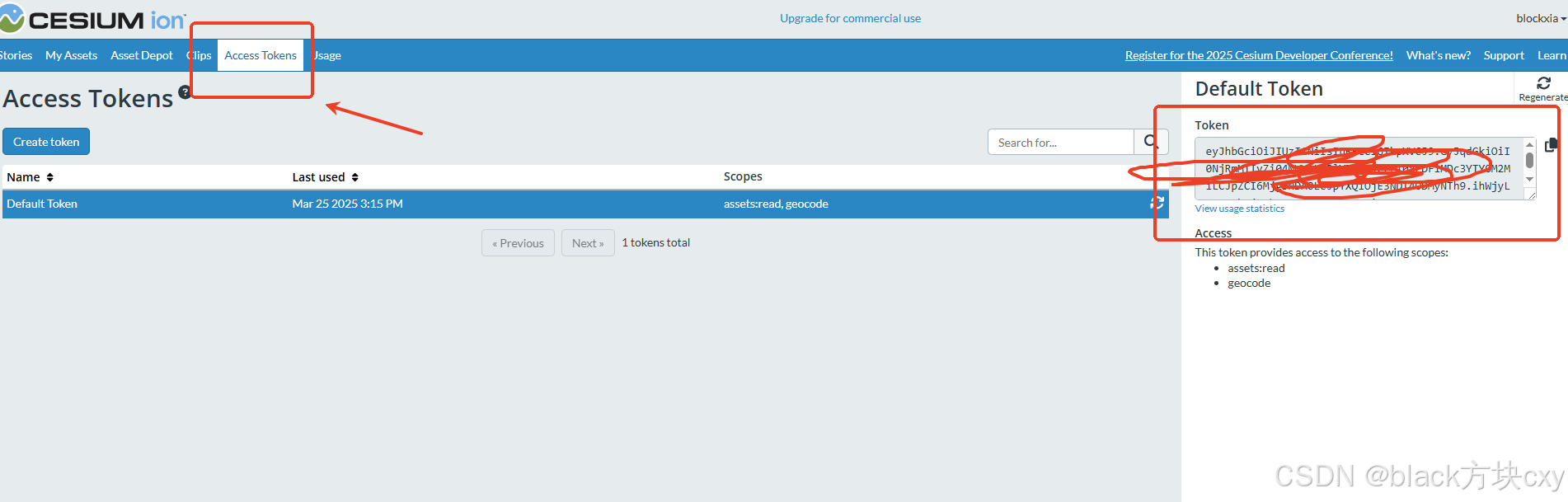Click View usage statistics link
Image resolution: width=1568 pixels, height=502 pixels.
pos(1239,209)
